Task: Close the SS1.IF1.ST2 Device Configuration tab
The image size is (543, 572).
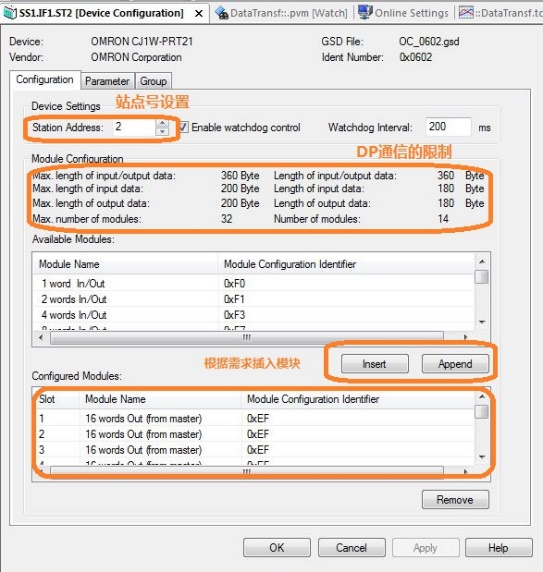Action: pyautogui.click(x=199, y=14)
